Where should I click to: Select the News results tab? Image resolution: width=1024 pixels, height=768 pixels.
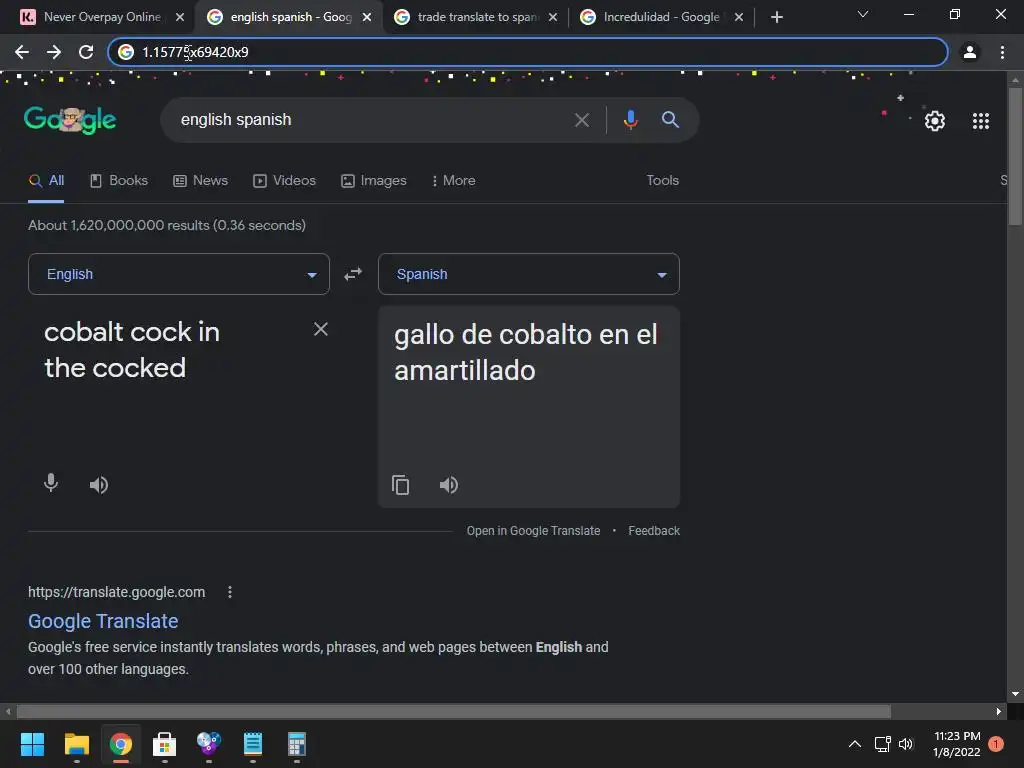200,181
